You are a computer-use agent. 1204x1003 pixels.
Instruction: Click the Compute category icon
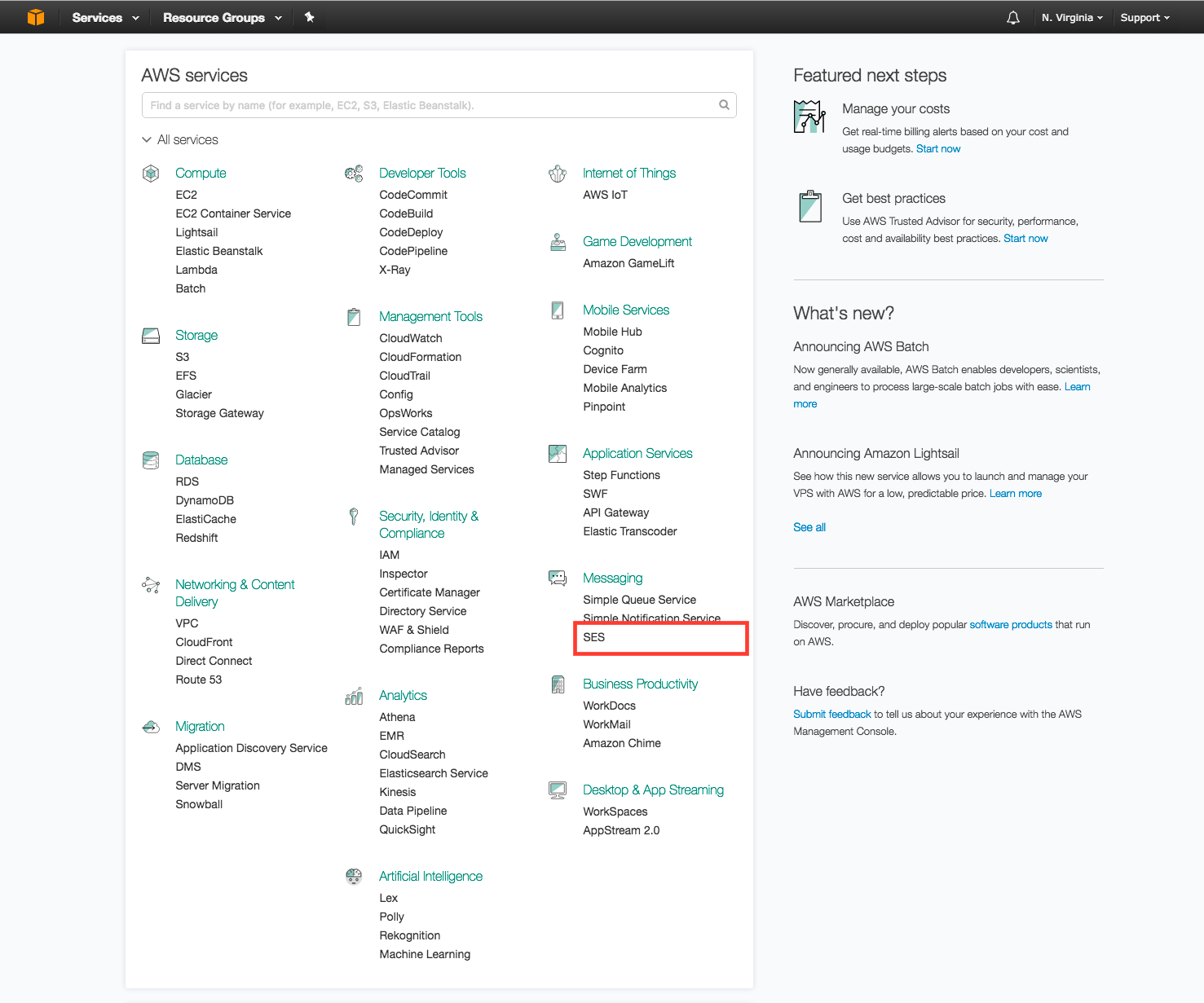click(x=151, y=173)
